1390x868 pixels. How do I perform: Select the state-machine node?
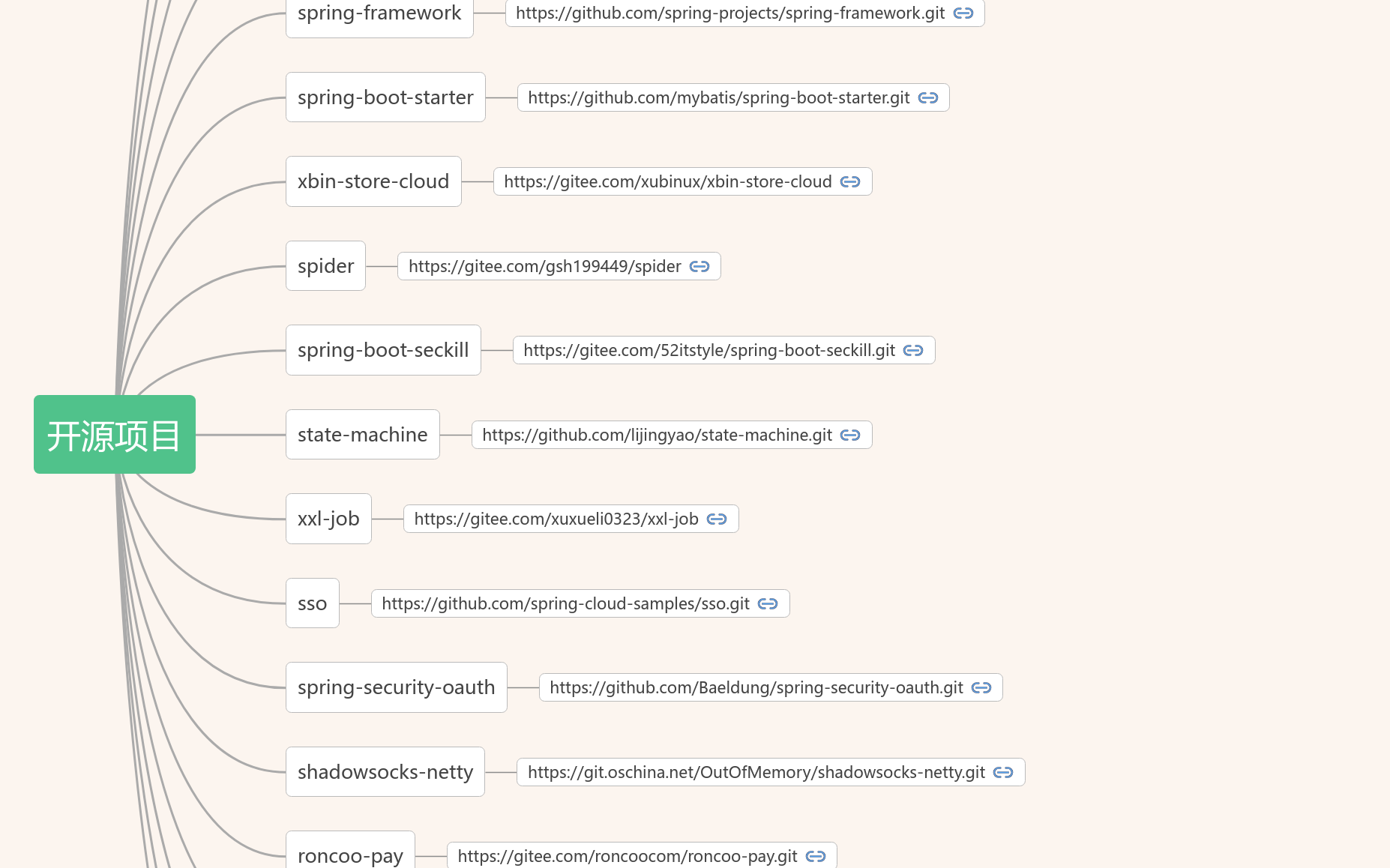point(362,435)
